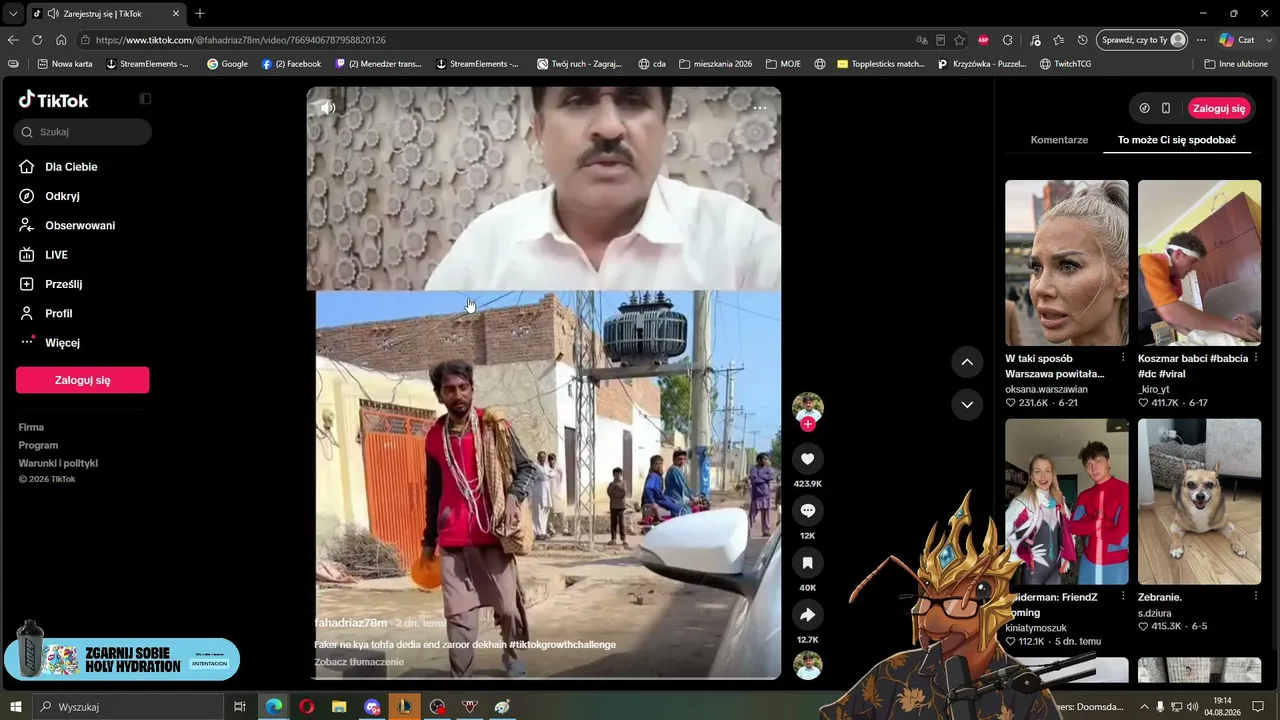This screenshot has width=1280, height=720.
Task: Click the top-right Zaloguj się button
Action: pos(1220,108)
